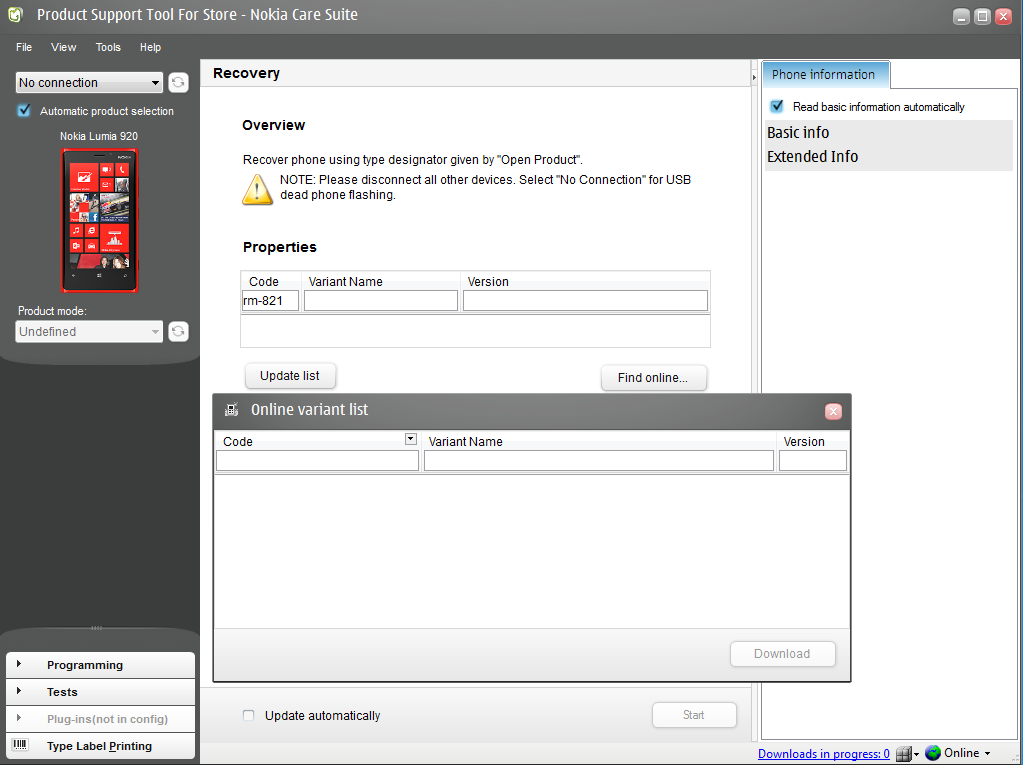Click the barcode icon beside Type Label Printing
Viewport: 1023px width, 765px height.
click(21, 745)
